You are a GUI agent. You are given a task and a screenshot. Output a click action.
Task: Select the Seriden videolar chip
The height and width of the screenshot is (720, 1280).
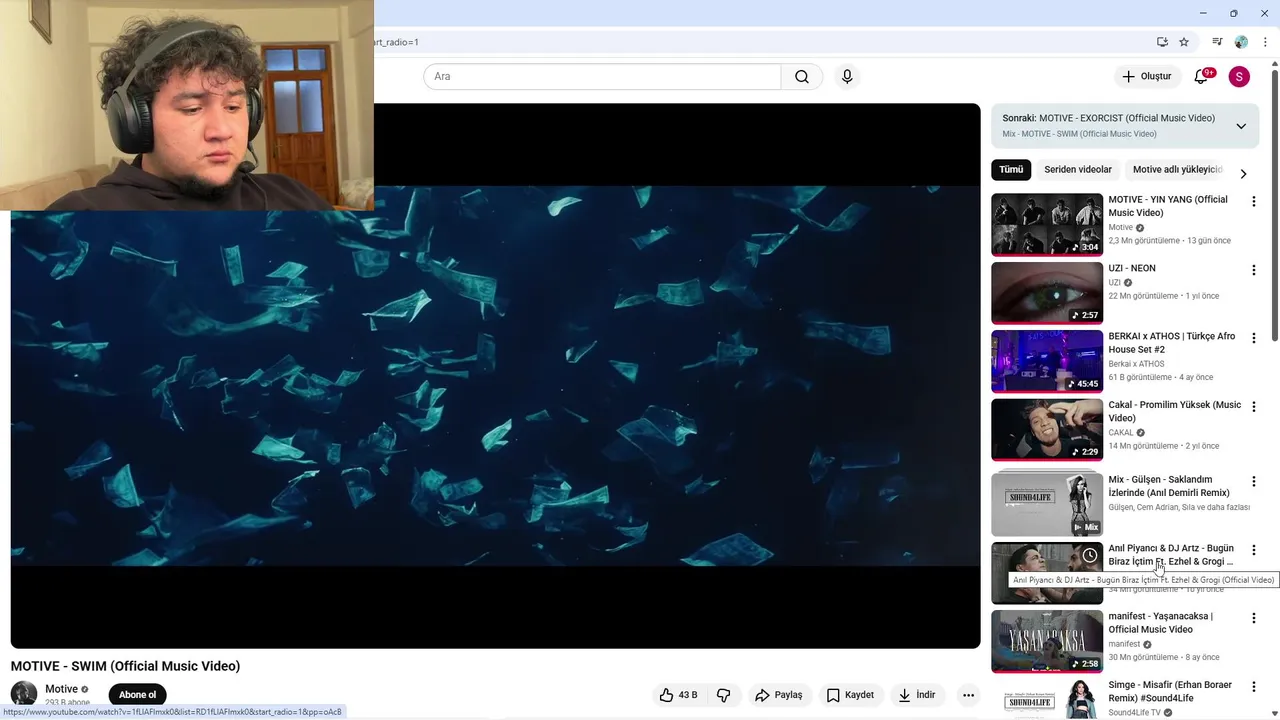1078,170
